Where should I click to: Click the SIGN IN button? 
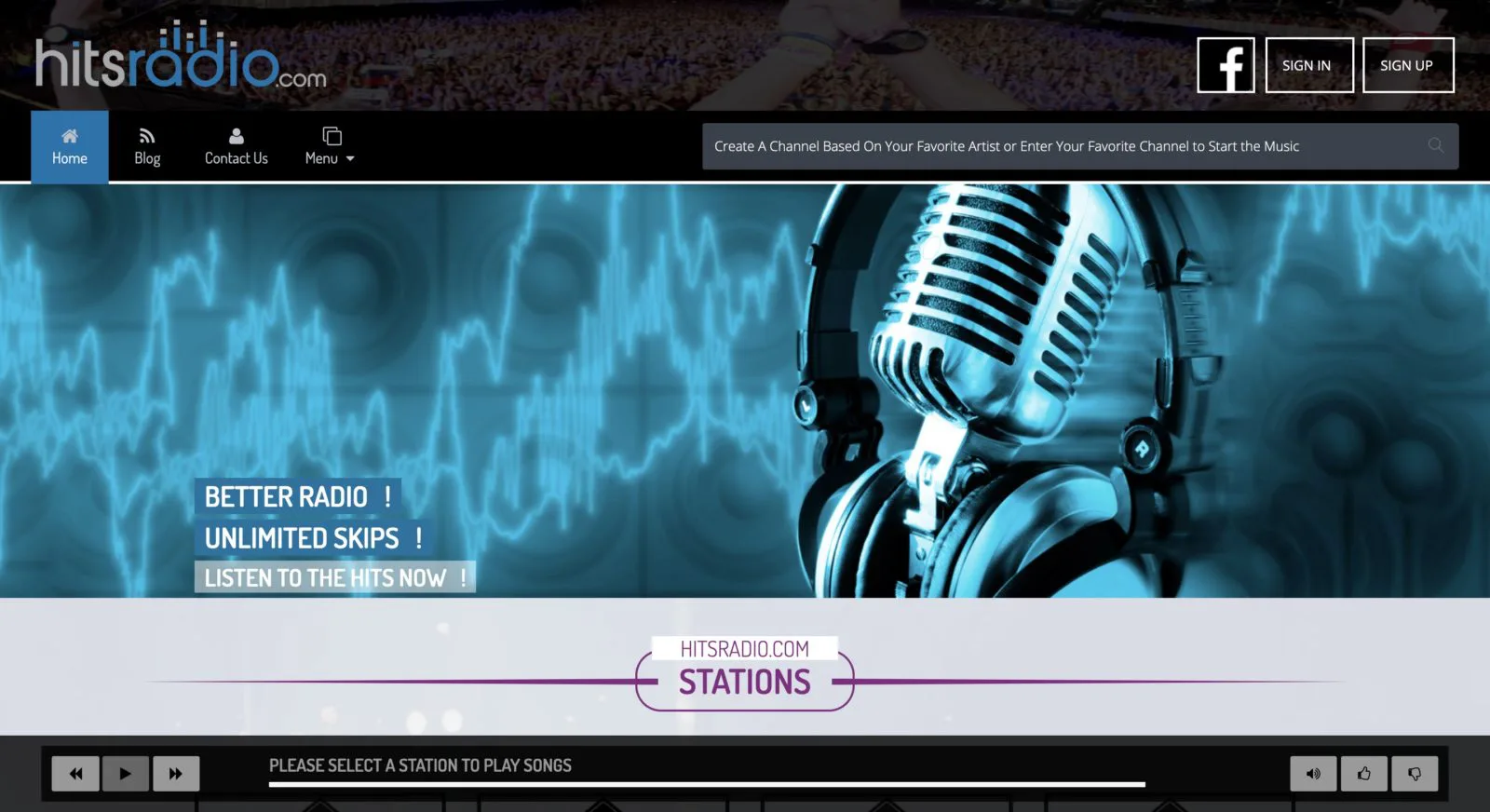pyautogui.click(x=1309, y=65)
